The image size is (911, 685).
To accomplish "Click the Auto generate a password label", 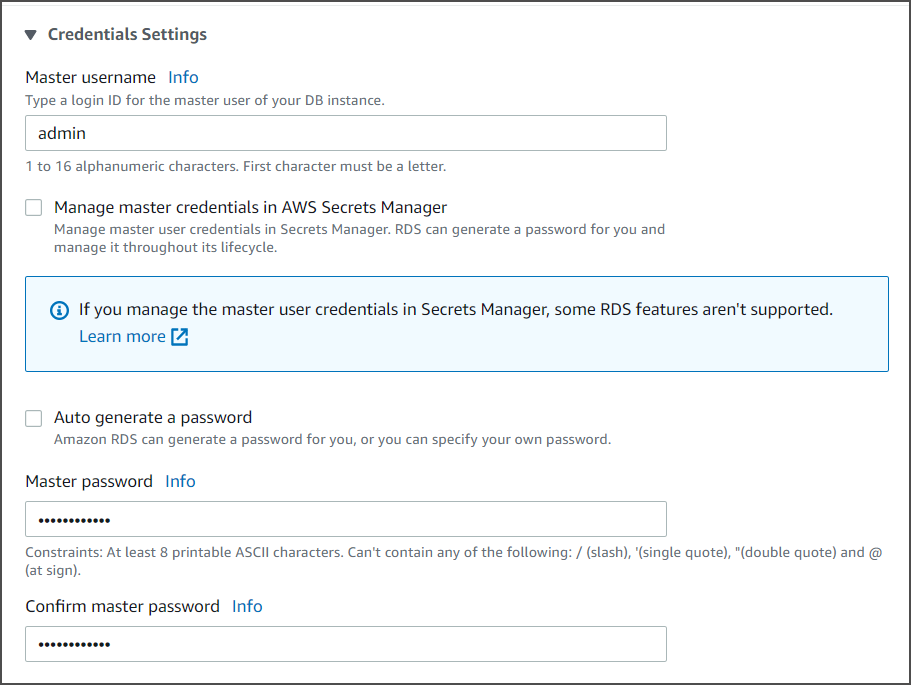I will [x=153, y=417].
